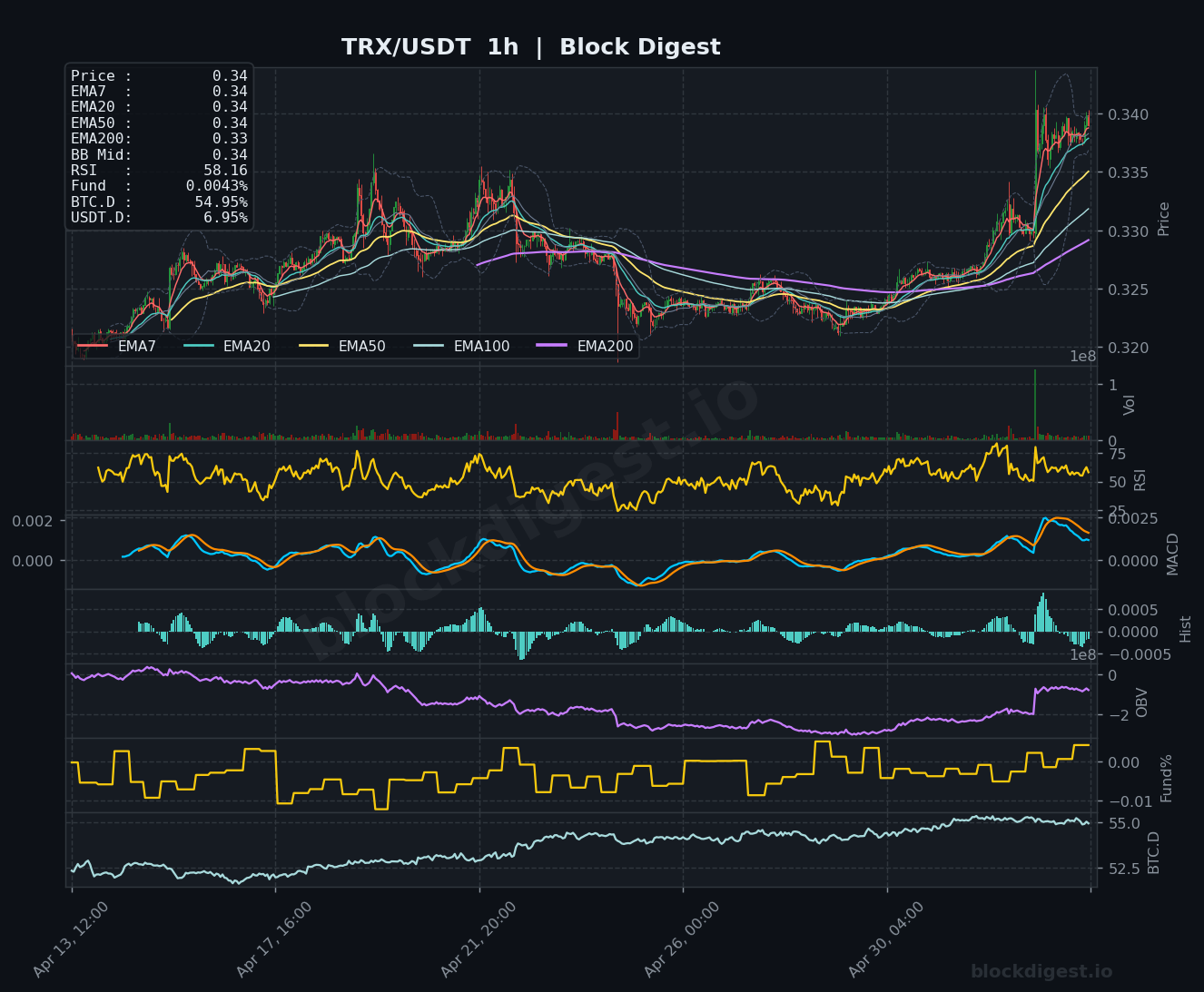The image size is (1204, 992).
Task: Click the purple EMA200 legend line swatch
Action: point(553,346)
